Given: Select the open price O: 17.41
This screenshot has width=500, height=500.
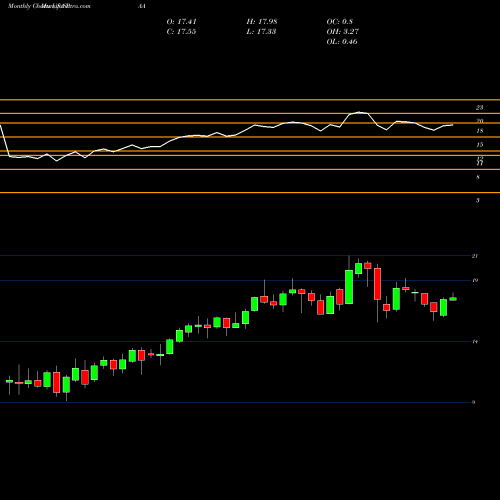Looking at the screenshot, I should [x=182, y=22].
